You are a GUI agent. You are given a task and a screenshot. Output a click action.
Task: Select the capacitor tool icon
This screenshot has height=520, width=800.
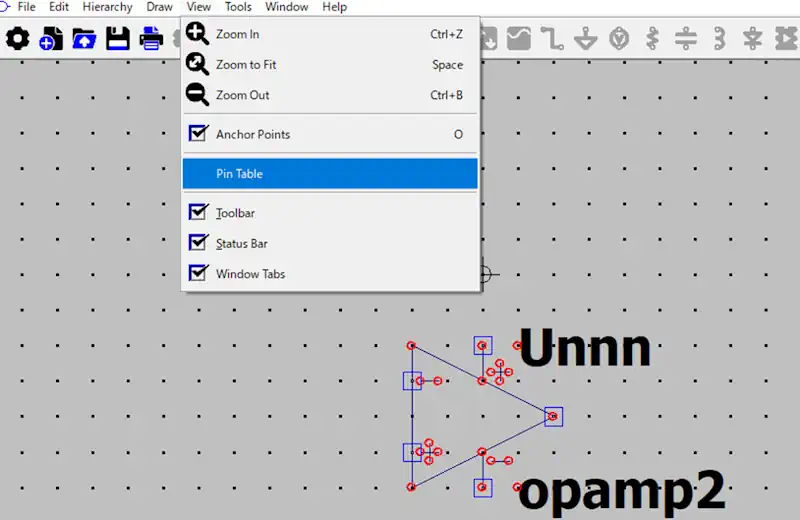point(685,39)
